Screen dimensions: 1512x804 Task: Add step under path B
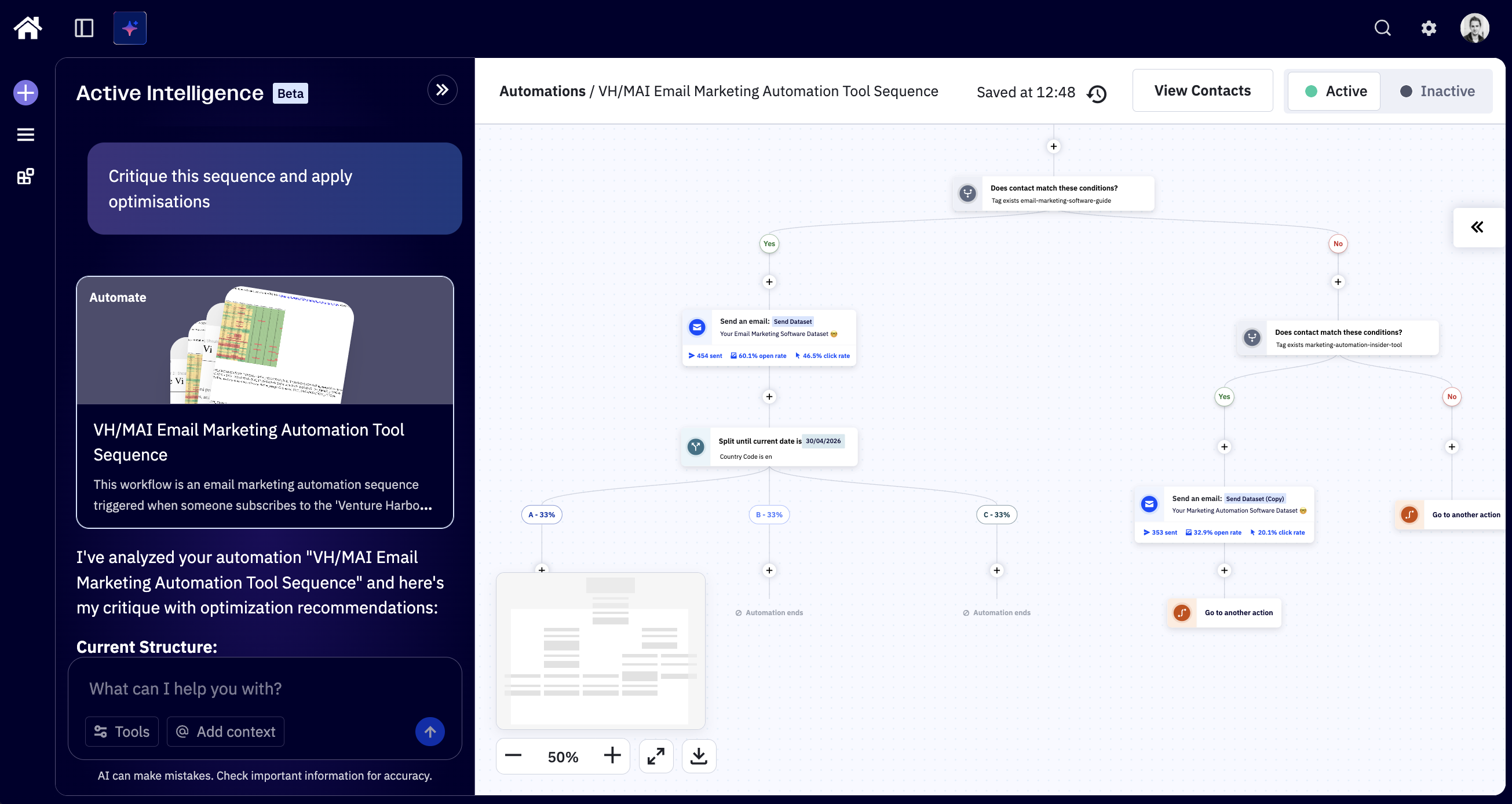[769, 571]
